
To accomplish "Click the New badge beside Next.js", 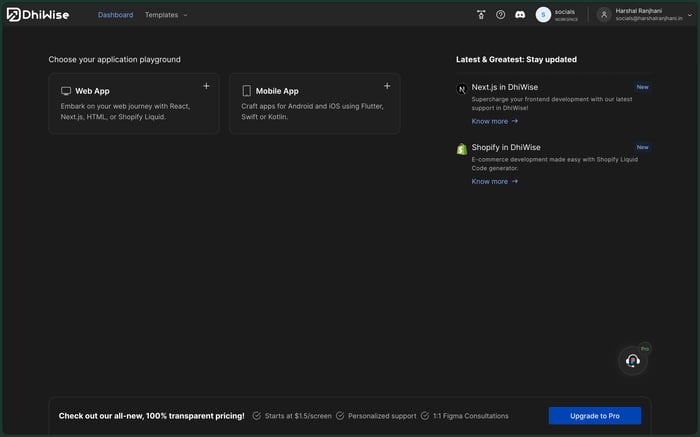I will pyautogui.click(x=642, y=87).
